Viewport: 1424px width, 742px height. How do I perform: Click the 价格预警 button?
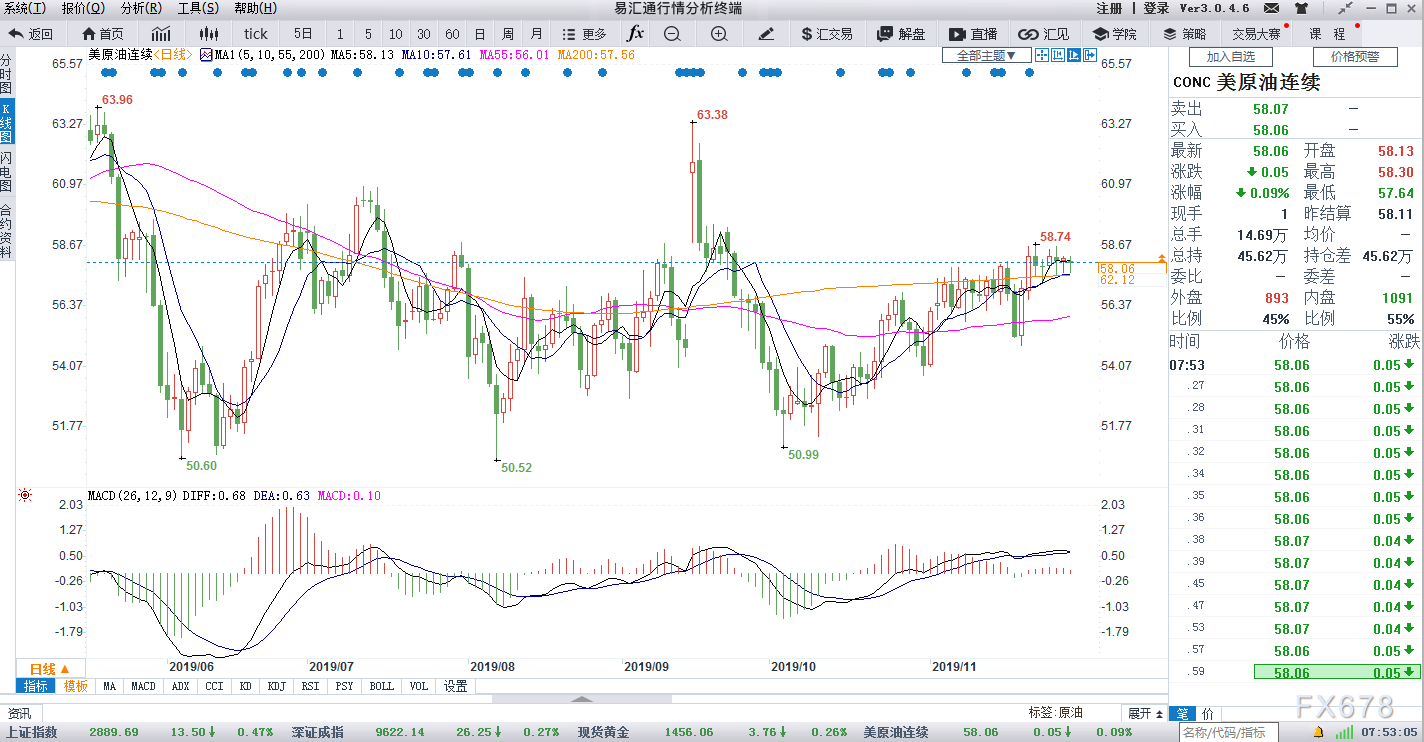point(1354,57)
